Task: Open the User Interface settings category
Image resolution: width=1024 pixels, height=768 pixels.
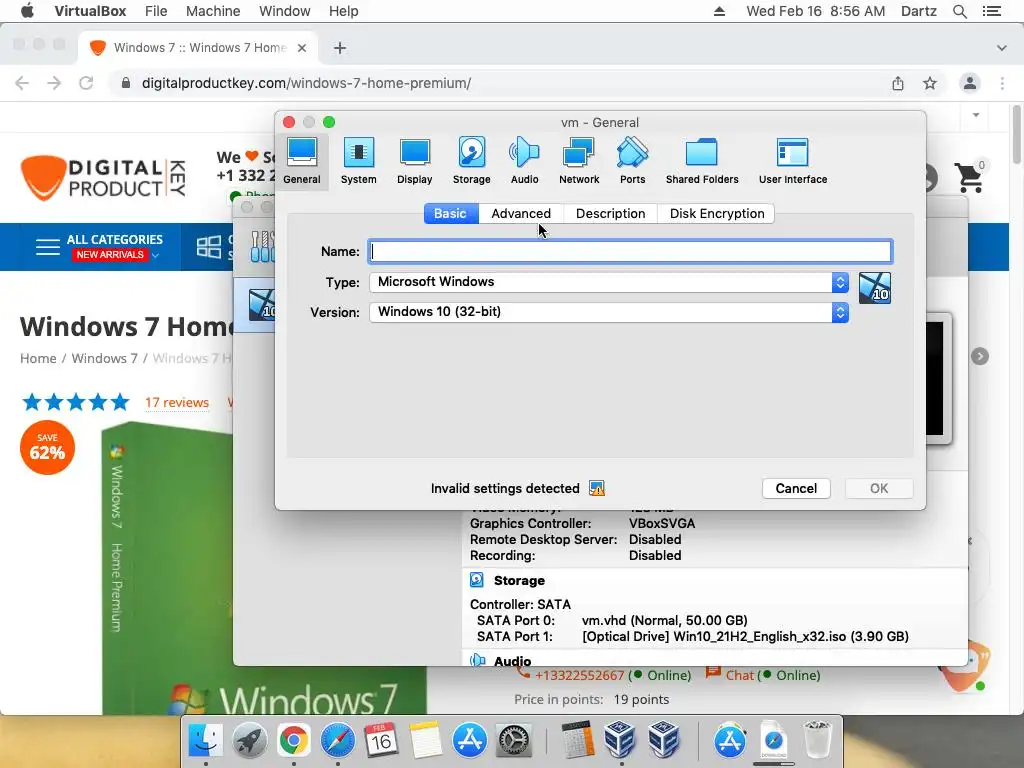Action: coord(793,161)
